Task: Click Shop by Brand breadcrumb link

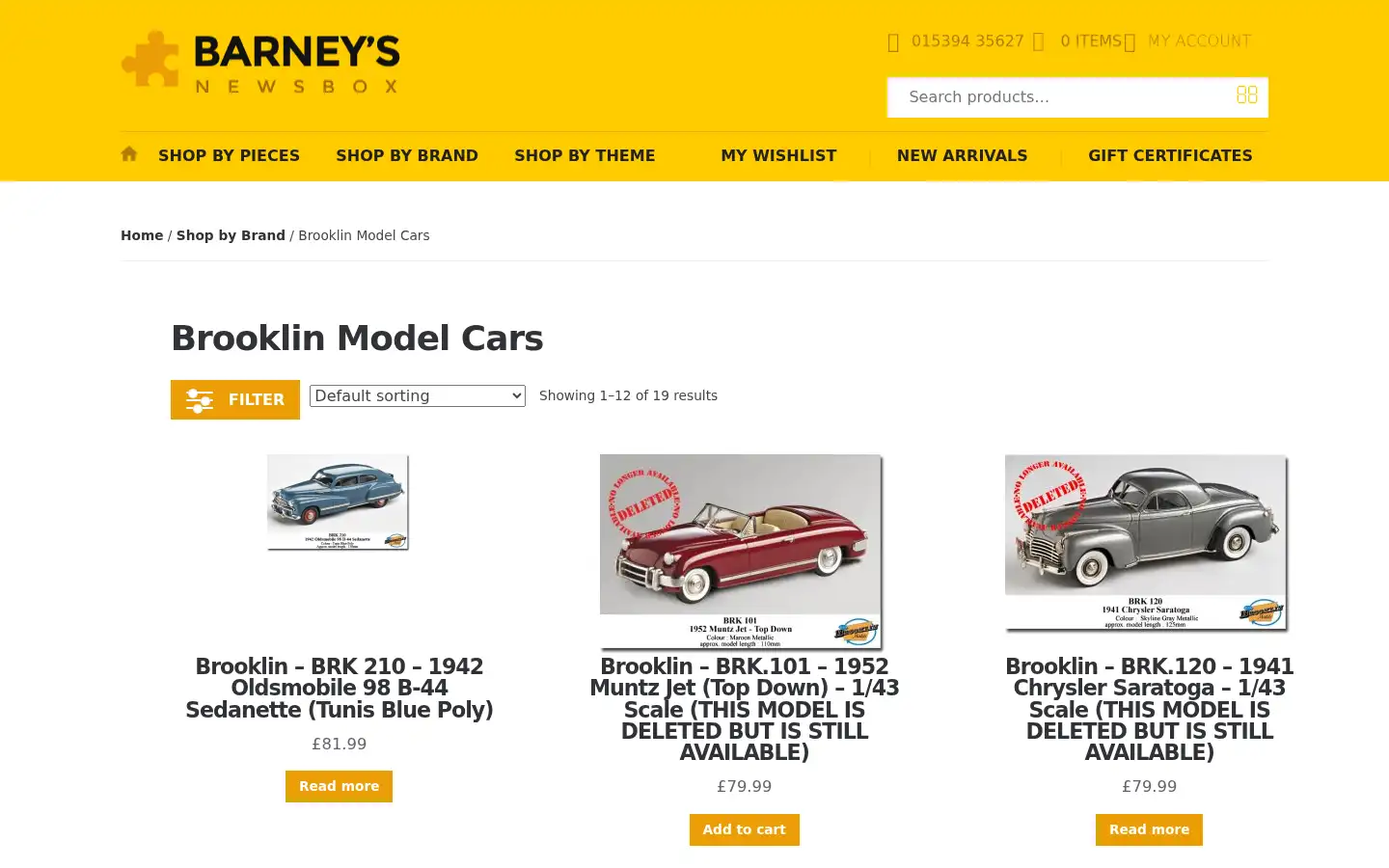Action: coord(231,235)
